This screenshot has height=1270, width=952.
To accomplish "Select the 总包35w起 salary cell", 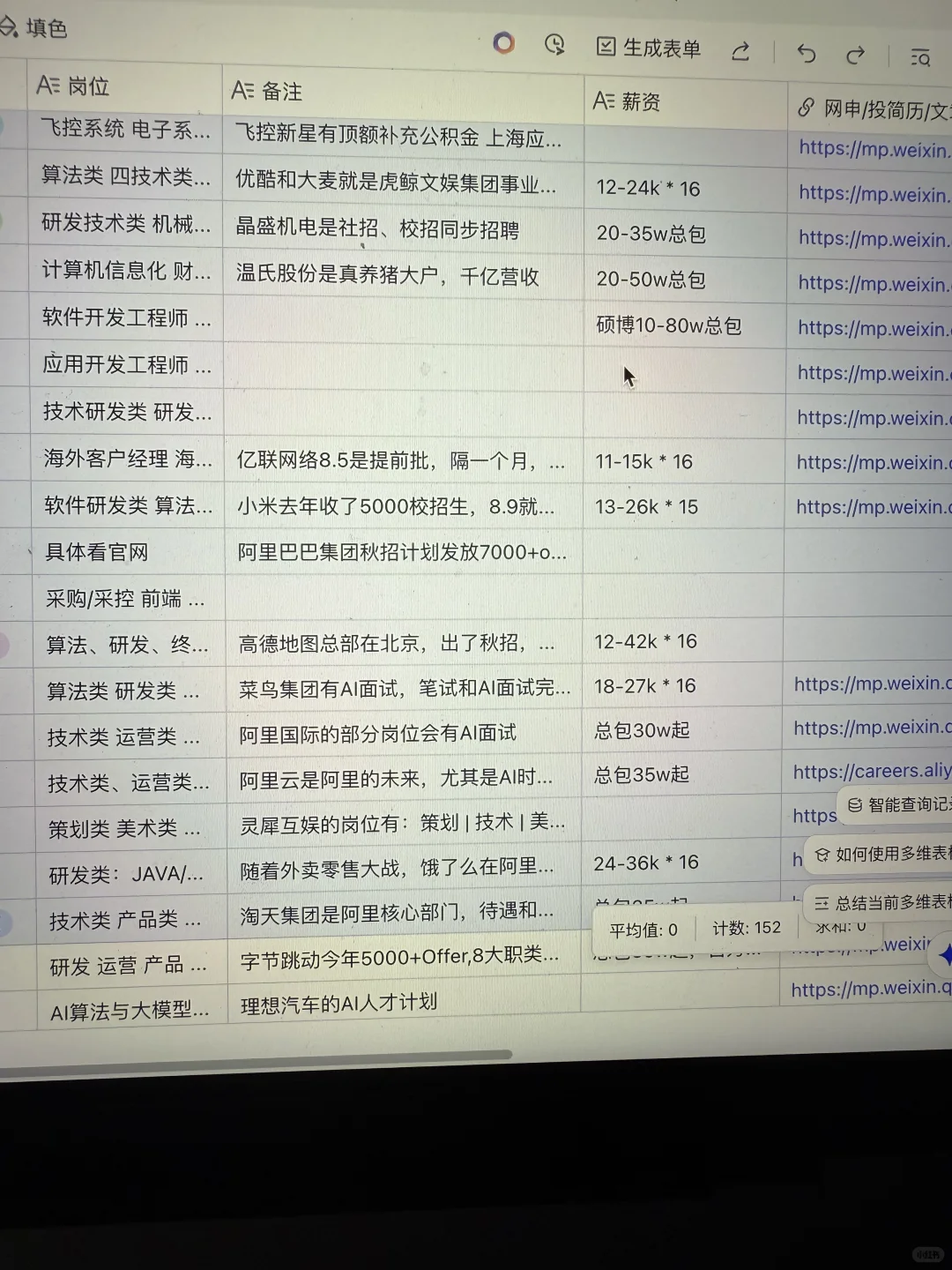I will (x=681, y=774).
